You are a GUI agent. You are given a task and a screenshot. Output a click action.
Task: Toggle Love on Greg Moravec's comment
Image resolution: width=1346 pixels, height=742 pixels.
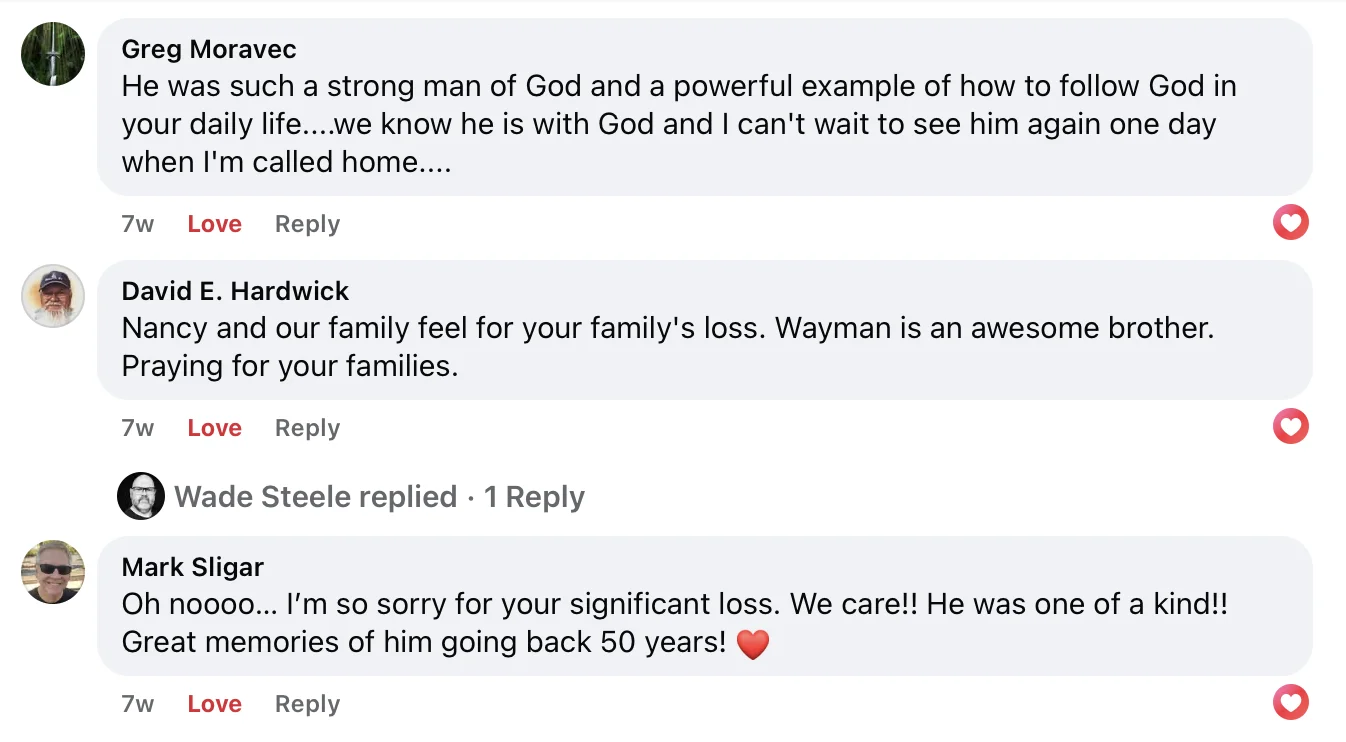coord(214,224)
